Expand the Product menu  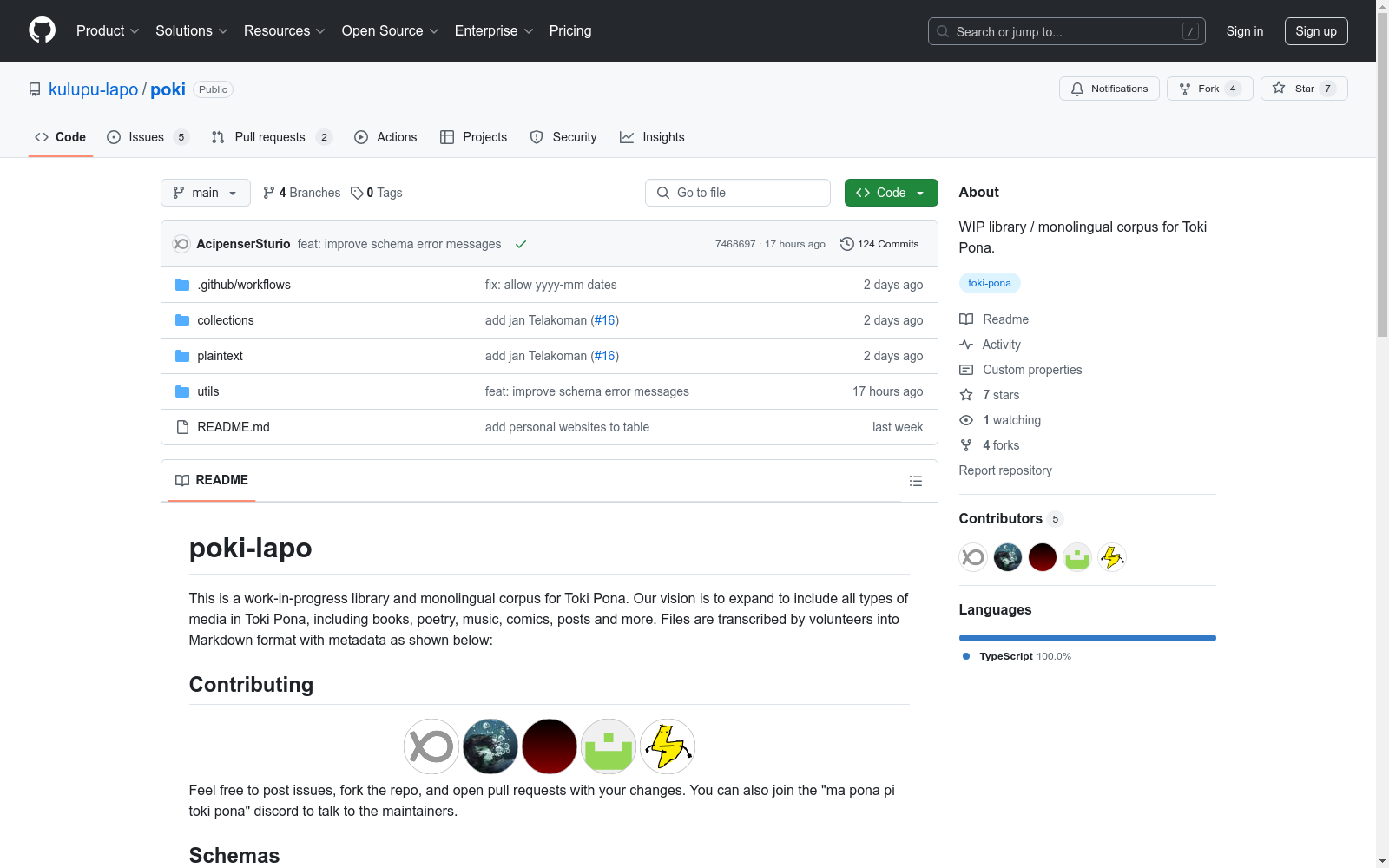pyautogui.click(x=108, y=31)
